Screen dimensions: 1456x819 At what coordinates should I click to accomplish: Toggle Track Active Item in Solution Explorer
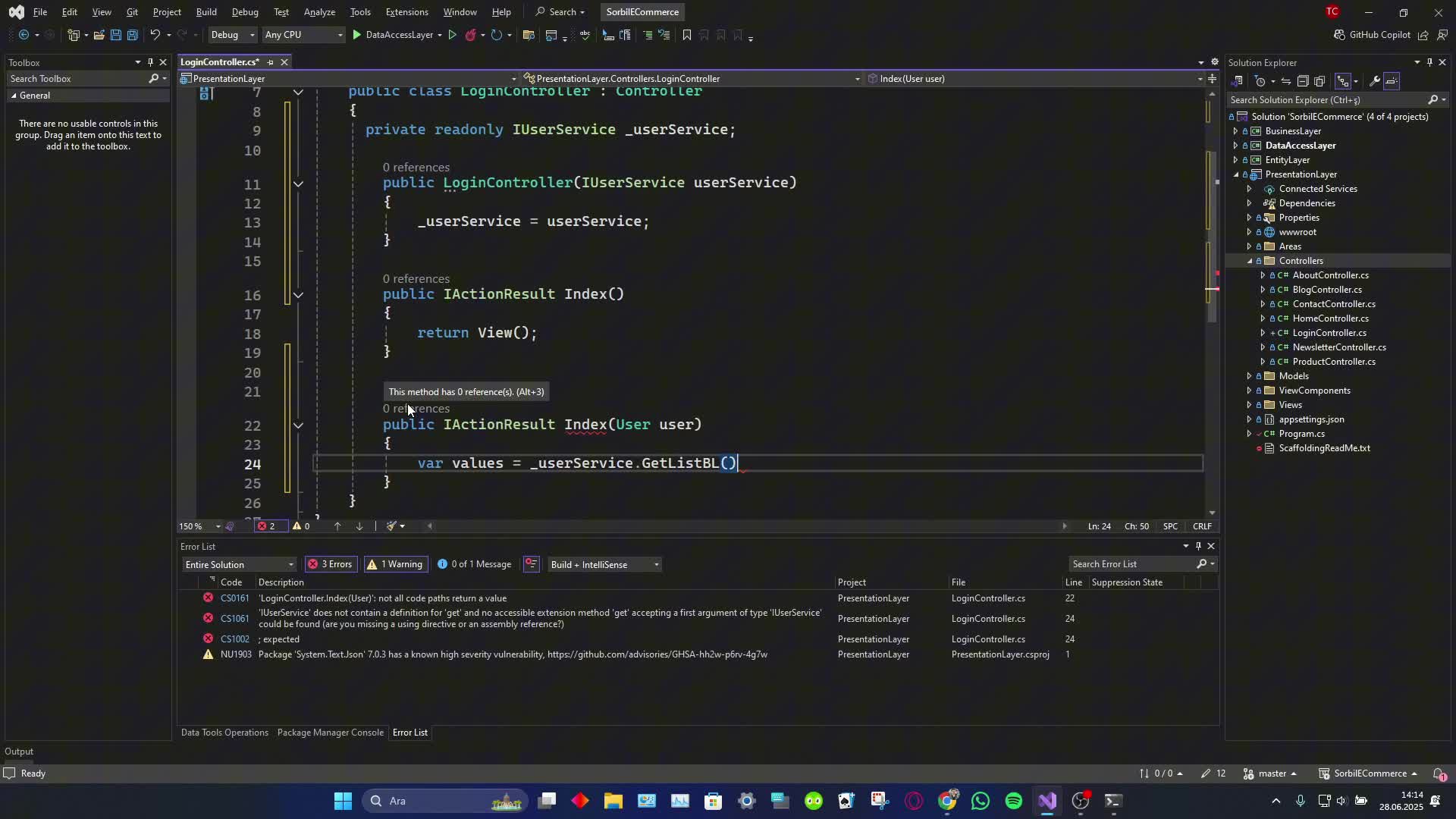point(1343,81)
